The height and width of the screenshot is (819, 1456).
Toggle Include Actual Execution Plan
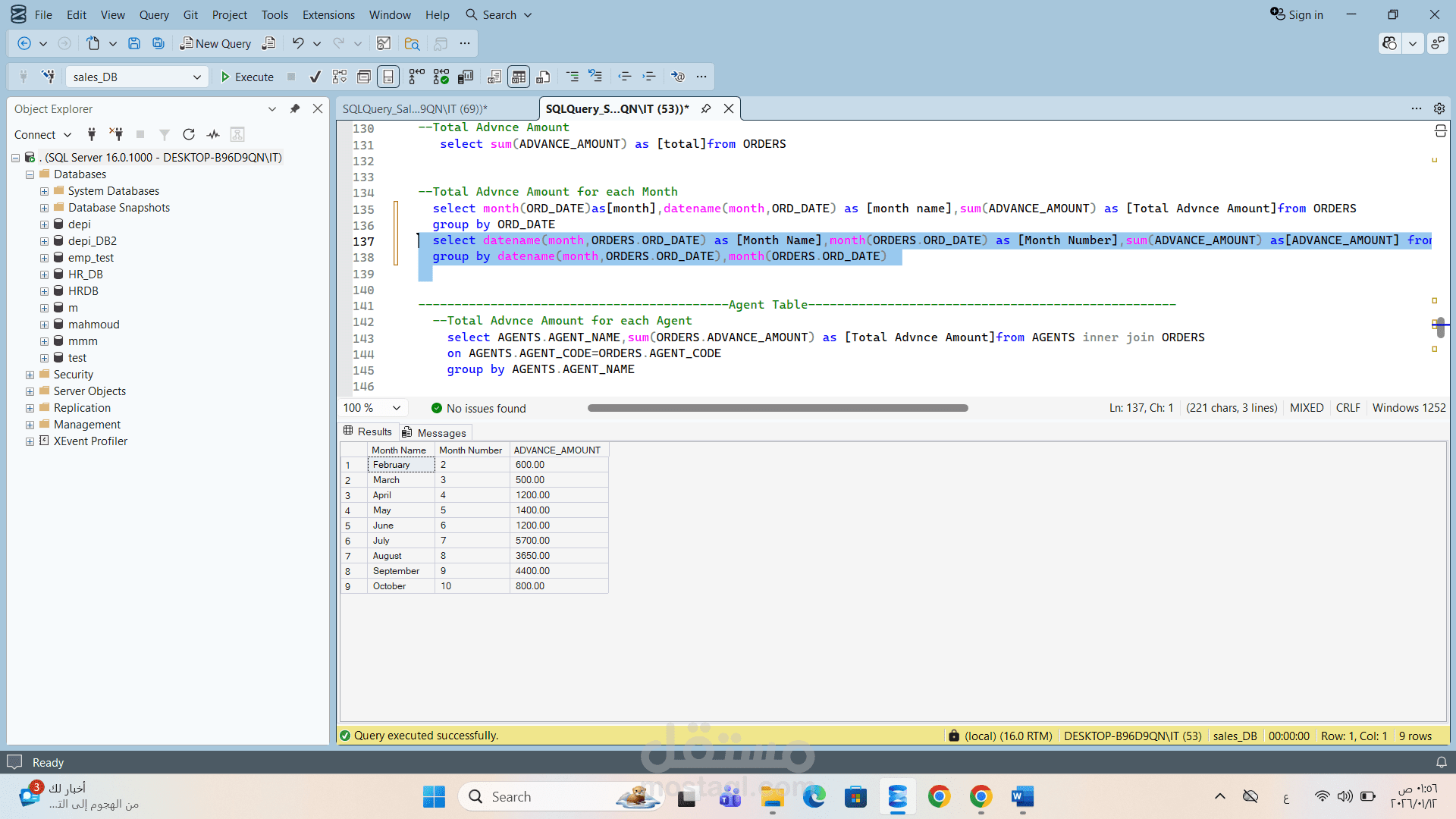[417, 77]
